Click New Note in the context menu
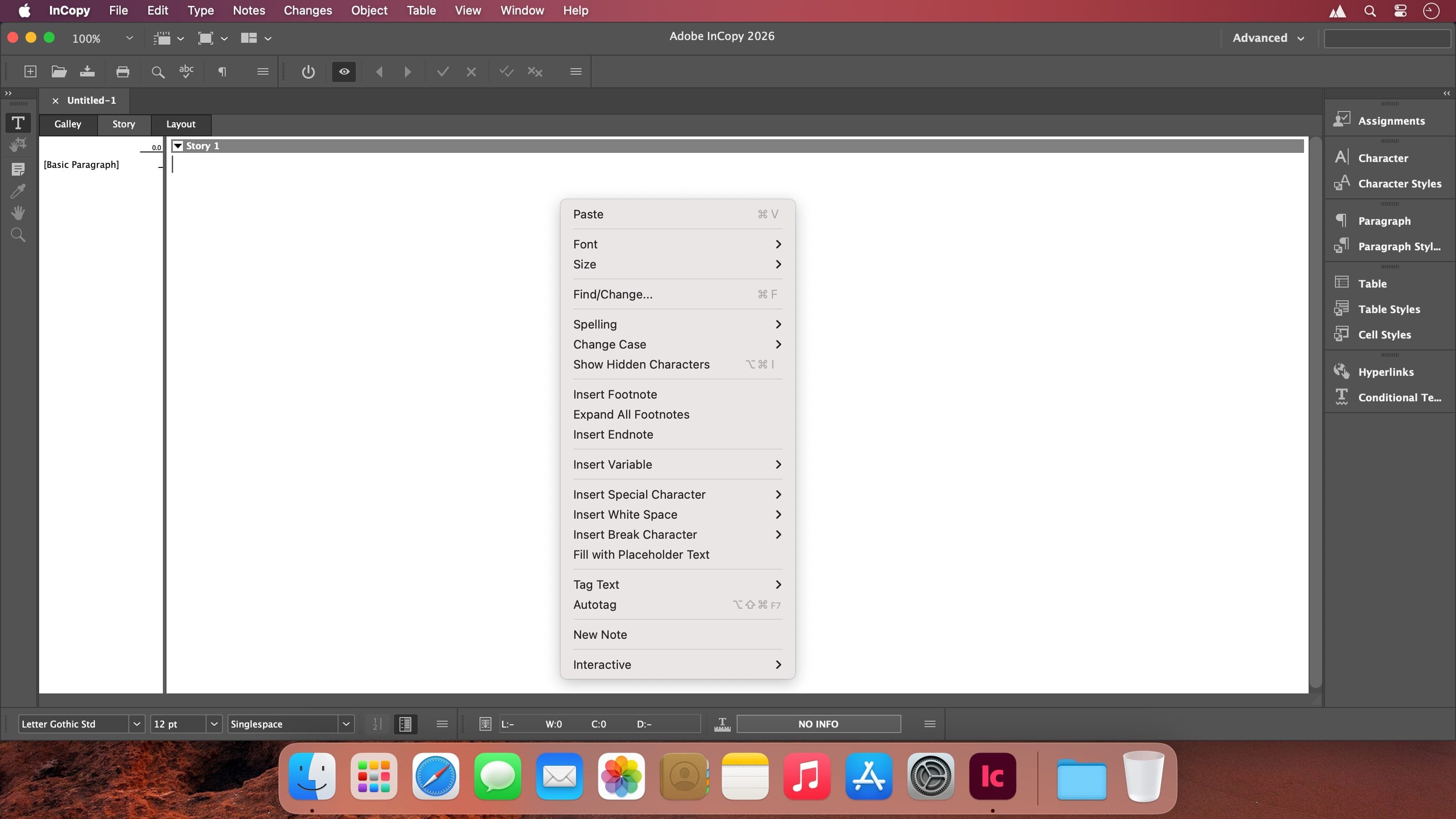This screenshot has width=1456, height=819. [600, 635]
